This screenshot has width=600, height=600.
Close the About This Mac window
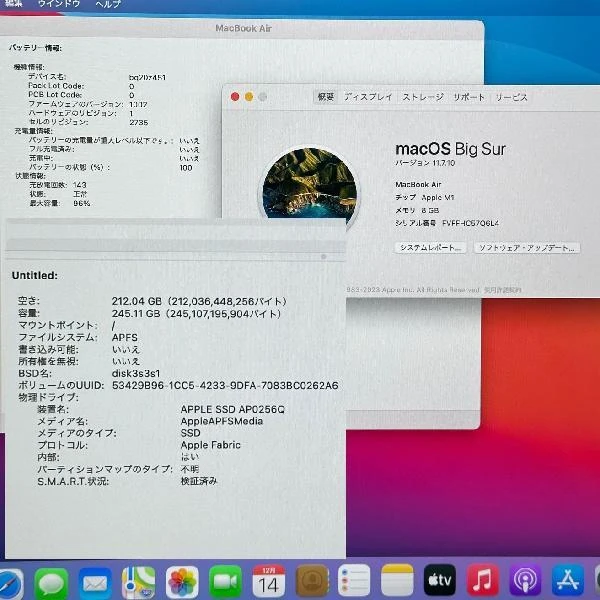pos(235,97)
